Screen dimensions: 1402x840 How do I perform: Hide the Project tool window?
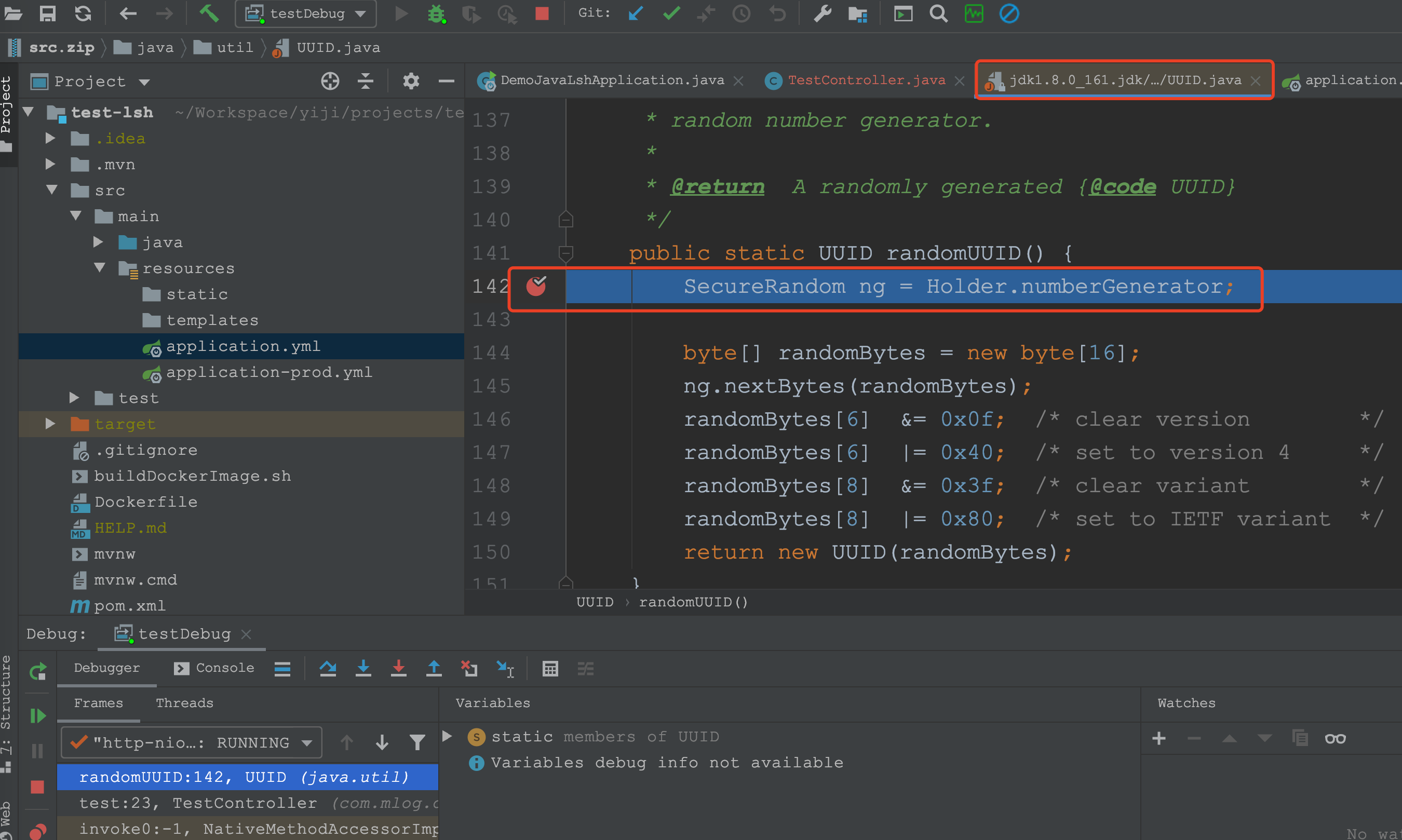click(446, 82)
